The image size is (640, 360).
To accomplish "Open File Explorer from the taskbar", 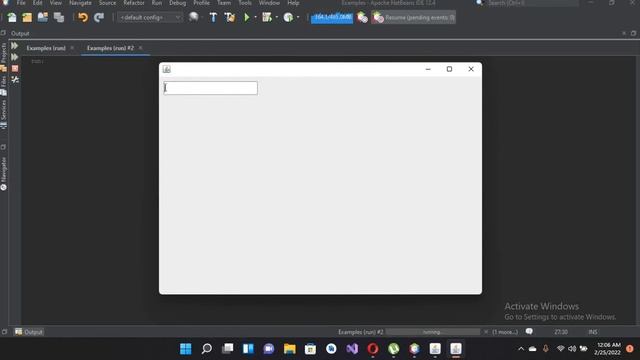I will click(x=290, y=349).
